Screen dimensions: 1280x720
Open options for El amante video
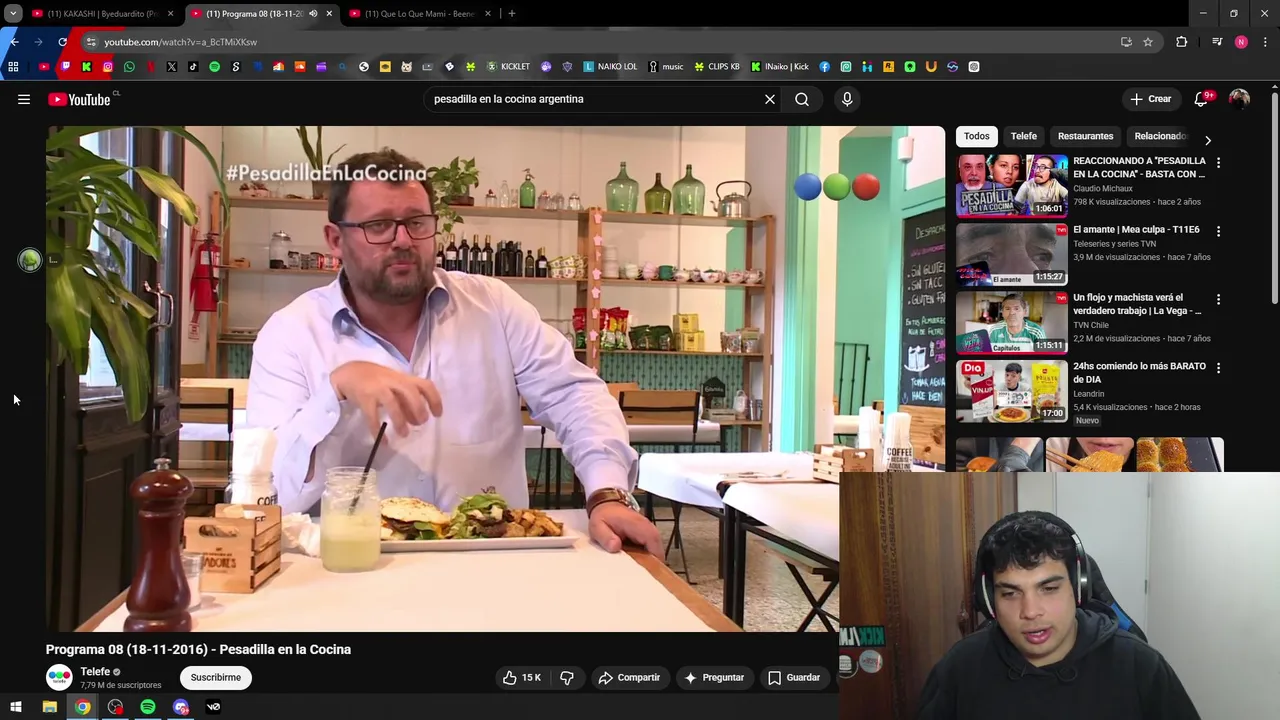click(x=1218, y=231)
